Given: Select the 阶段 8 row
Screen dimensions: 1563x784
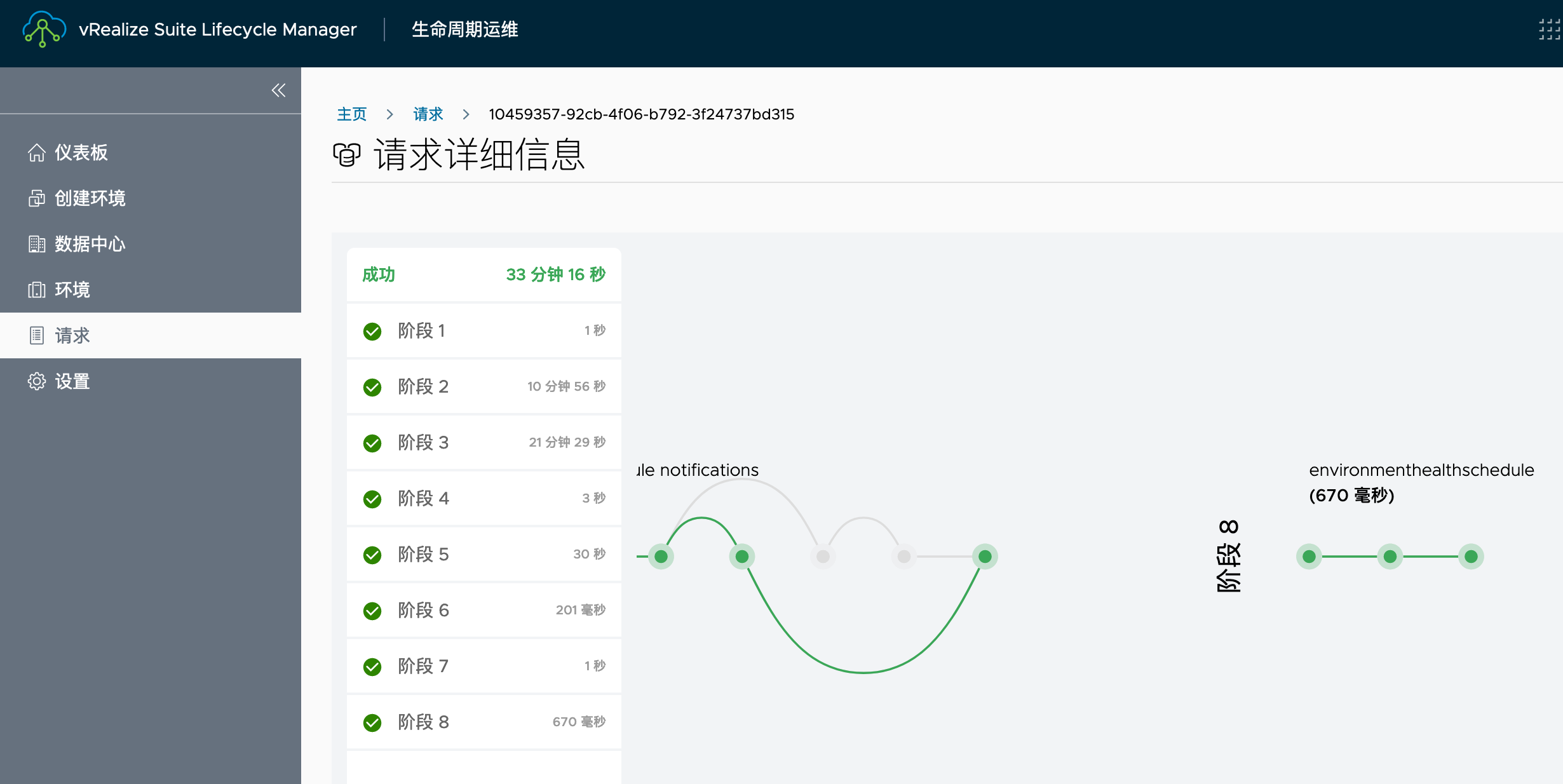Looking at the screenshot, I should tap(484, 722).
